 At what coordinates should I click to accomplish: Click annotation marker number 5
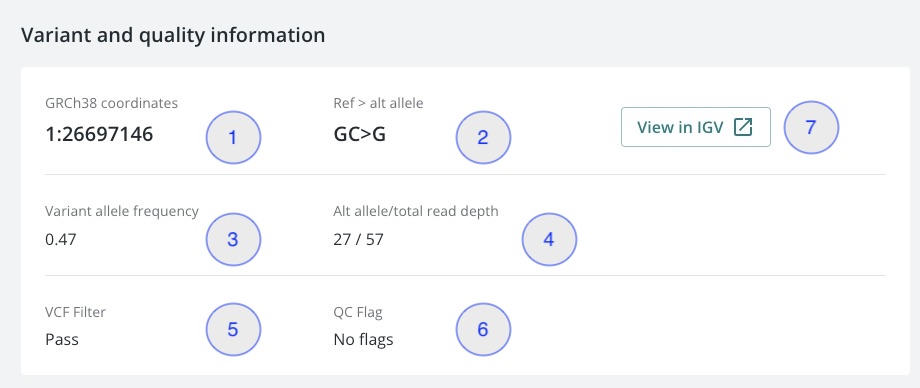(233, 329)
